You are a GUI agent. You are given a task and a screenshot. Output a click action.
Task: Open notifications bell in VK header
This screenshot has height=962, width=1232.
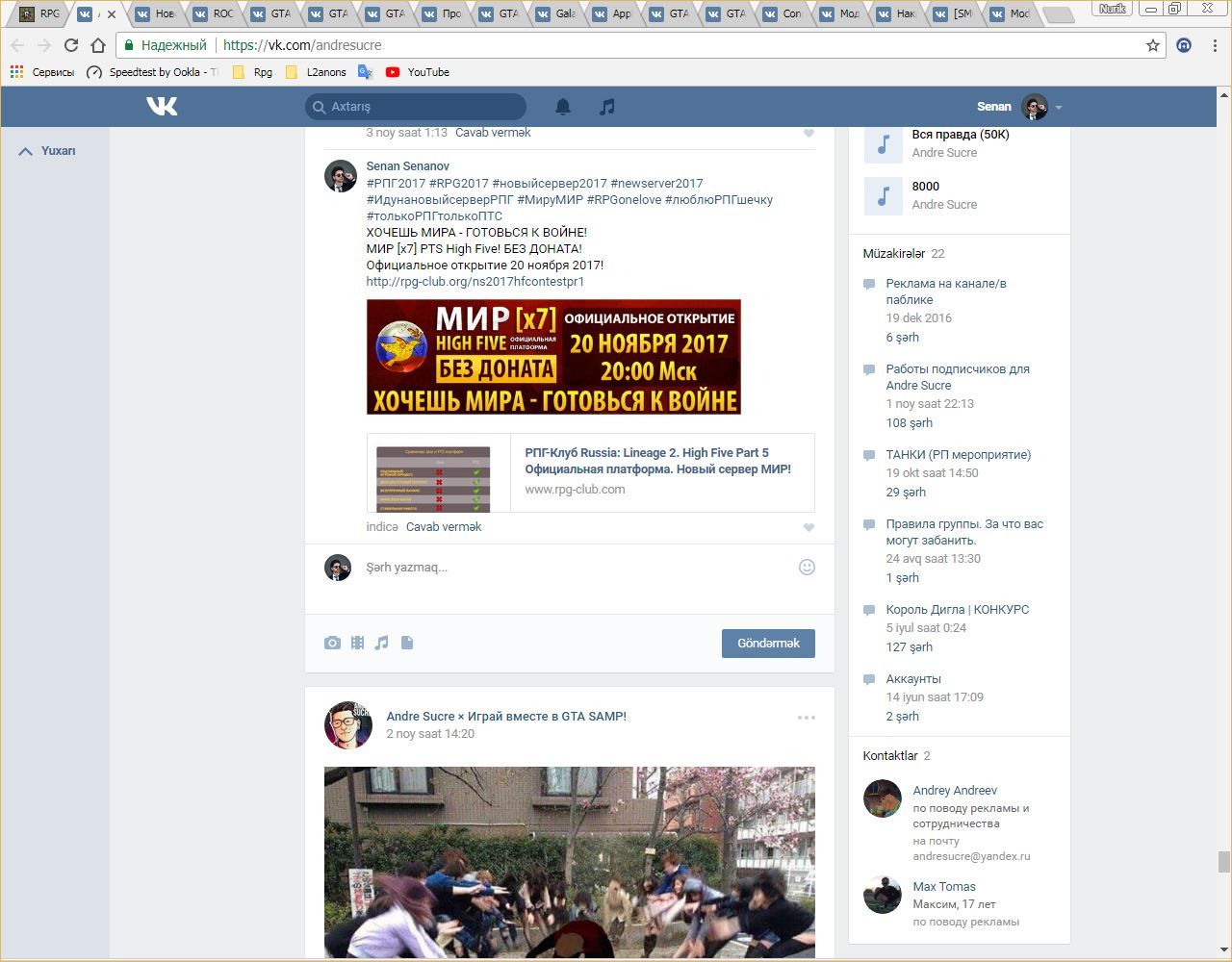pos(563,107)
